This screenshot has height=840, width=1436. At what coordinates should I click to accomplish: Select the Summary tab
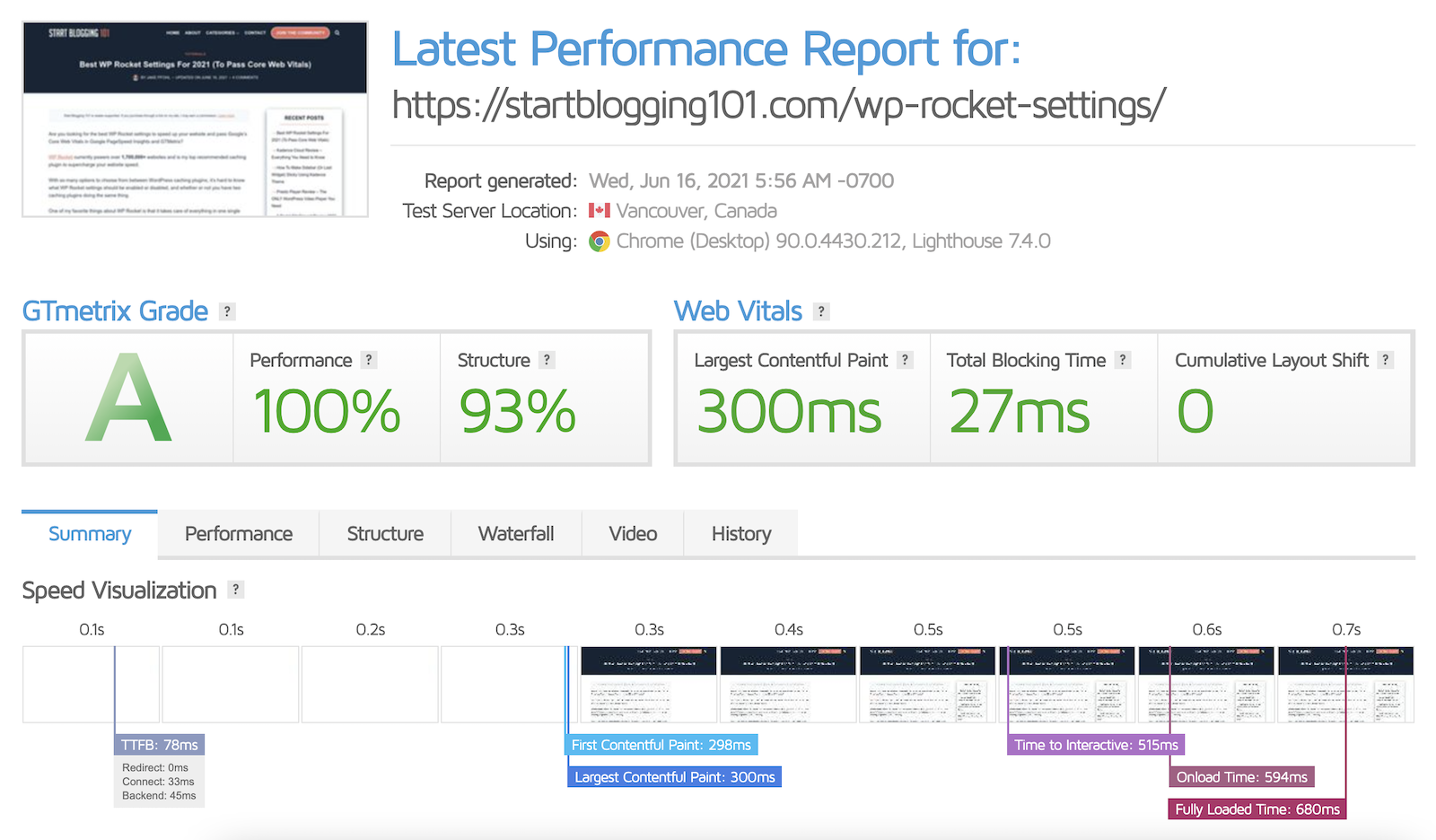tap(90, 534)
